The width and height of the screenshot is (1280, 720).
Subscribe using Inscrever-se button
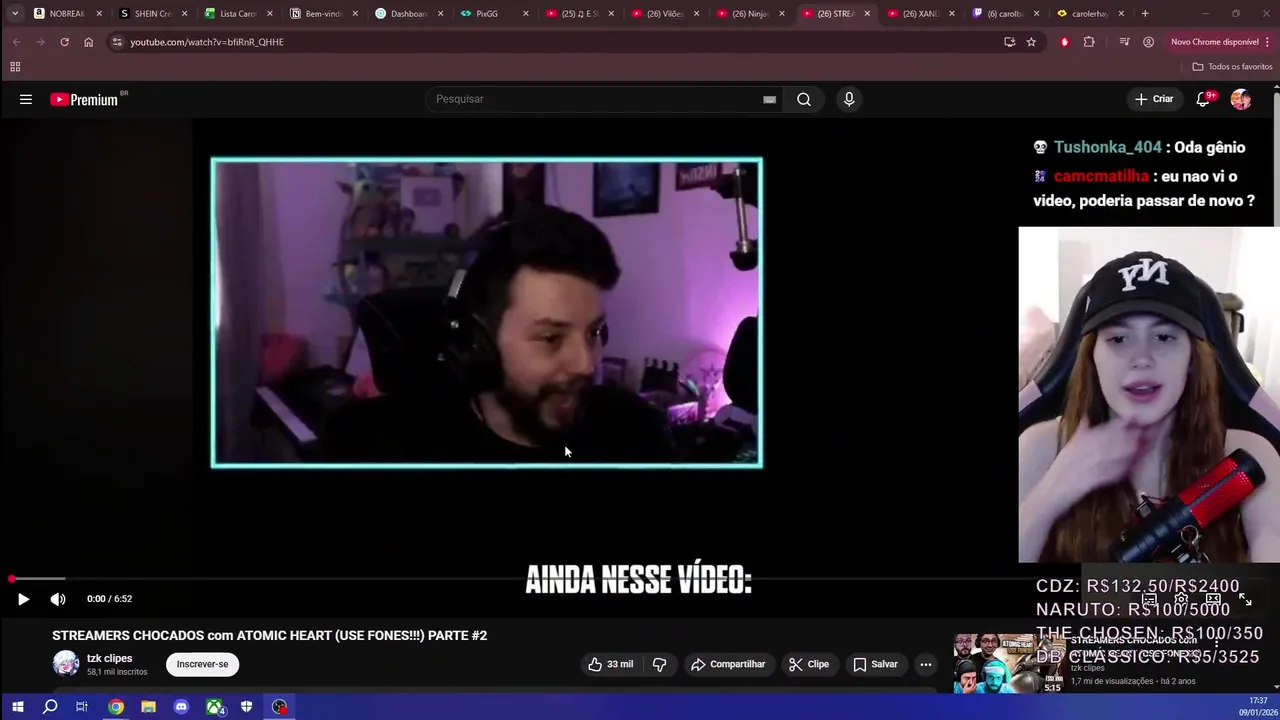pos(203,664)
